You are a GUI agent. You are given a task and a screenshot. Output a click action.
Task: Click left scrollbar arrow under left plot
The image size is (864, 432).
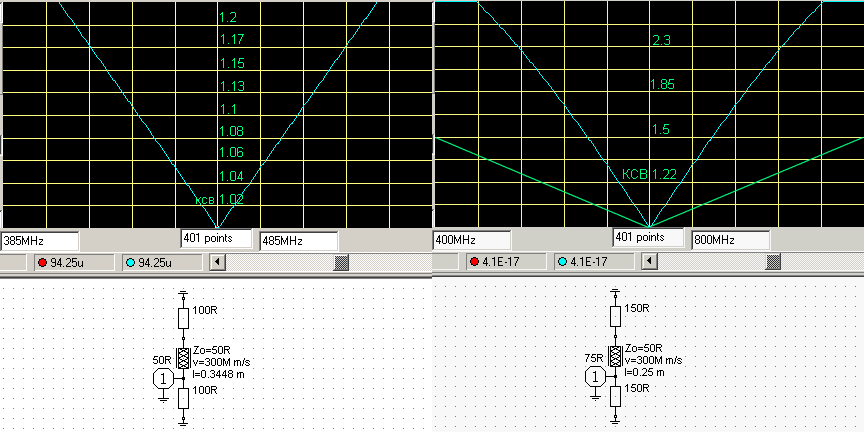[218, 262]
